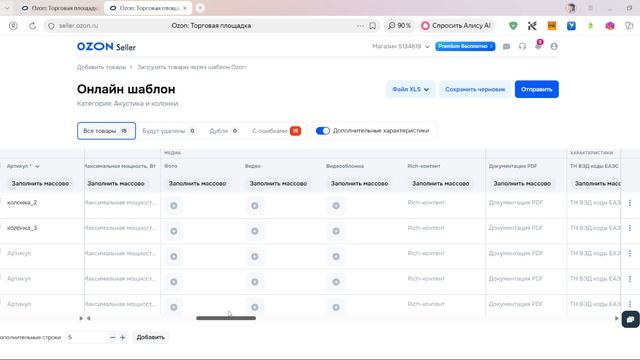640x360 pixels.
Task: Click Заполнить массово under Видео
Action: pyautogui.click(x=278, y=184)
